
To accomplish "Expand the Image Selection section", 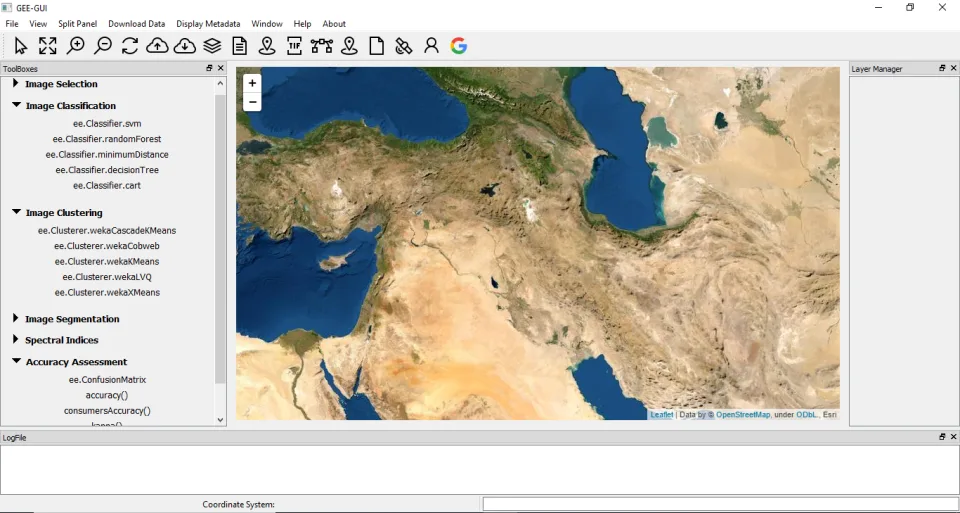I will (16, 84).
